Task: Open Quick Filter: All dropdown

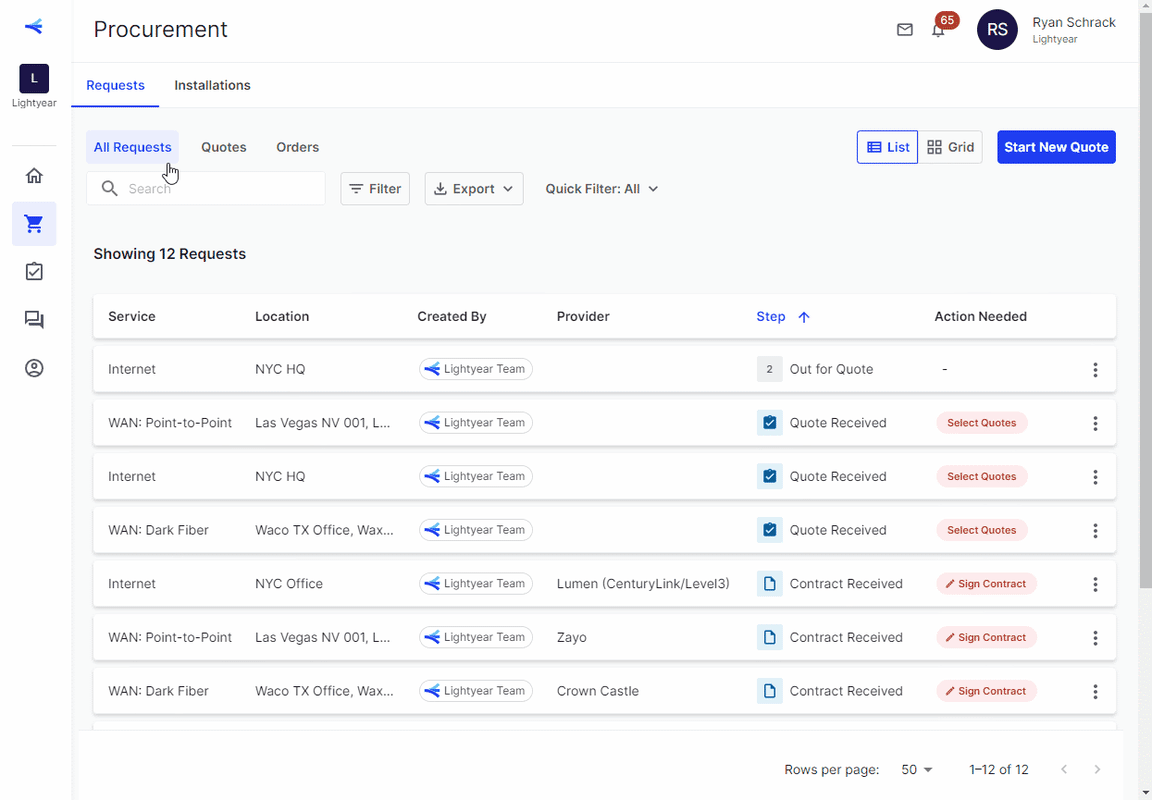Action: [x=602, y=189]
